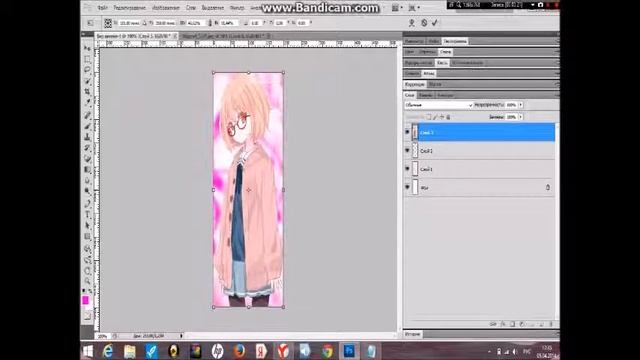Viewport: 640px width, 360px height.
Task: Click the reference point locator grid
Action: pos(108,23)
